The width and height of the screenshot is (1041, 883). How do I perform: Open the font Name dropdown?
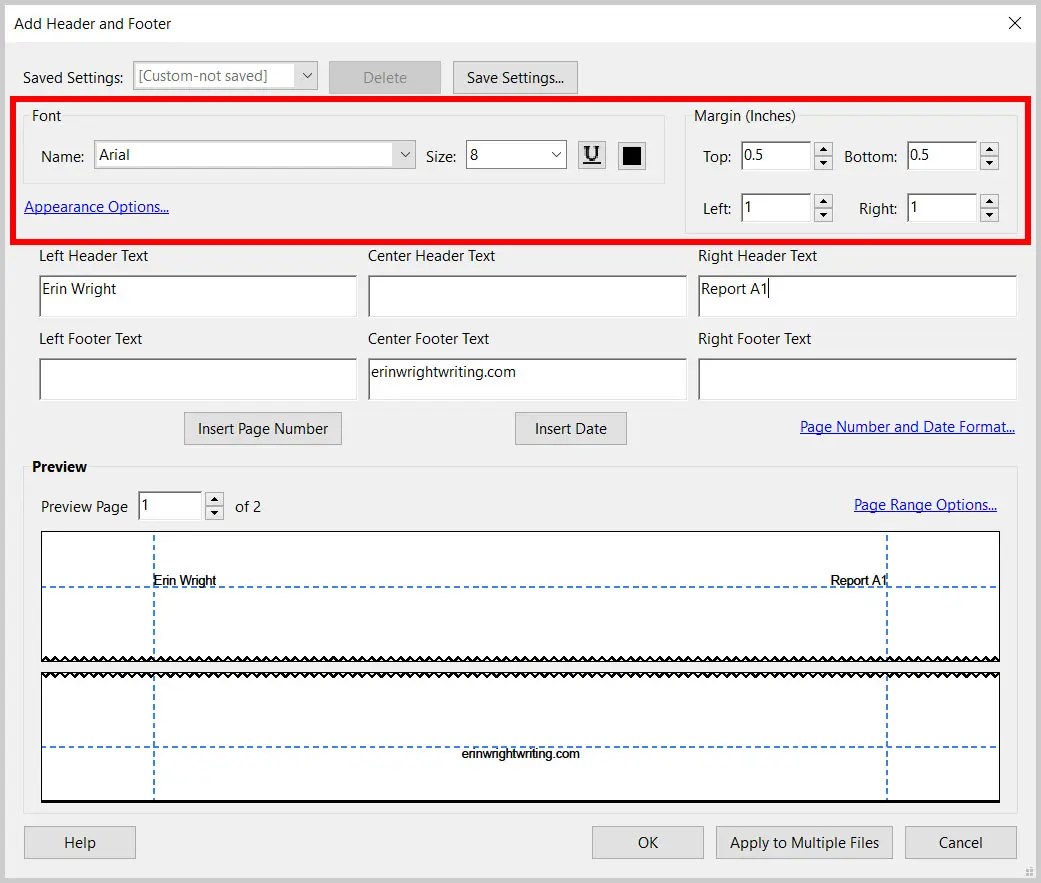point(405,155)
